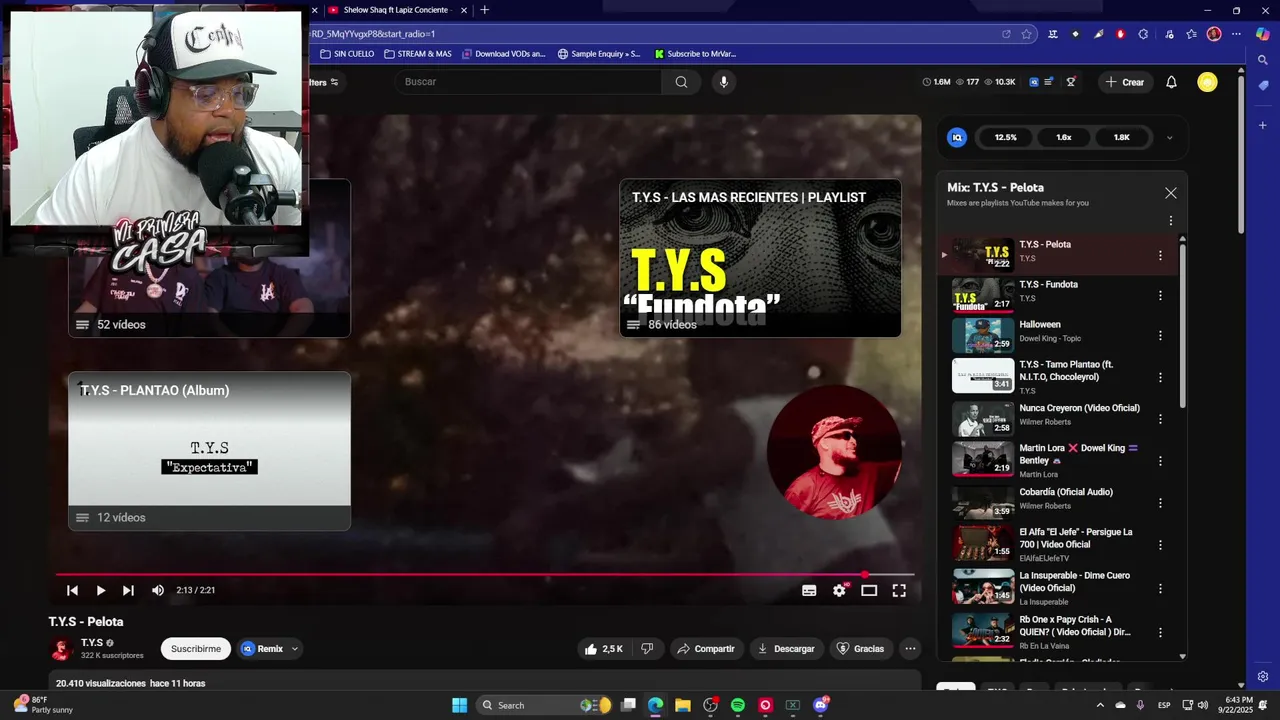Open options for Halloween by Dowel King
The image size is (1280, 720).
pos(1160,336)
